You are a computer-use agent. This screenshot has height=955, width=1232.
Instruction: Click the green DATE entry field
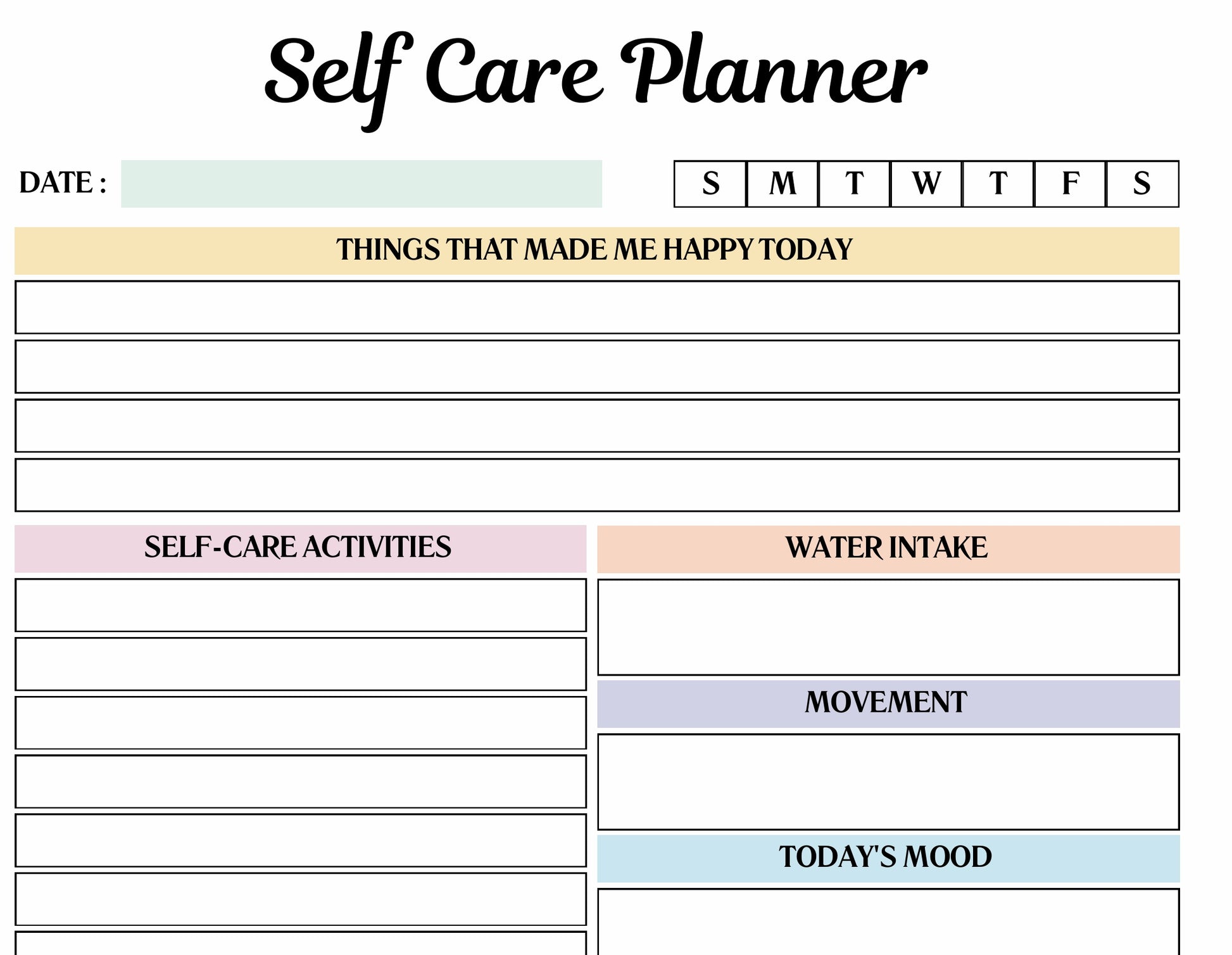pos(361,184)
